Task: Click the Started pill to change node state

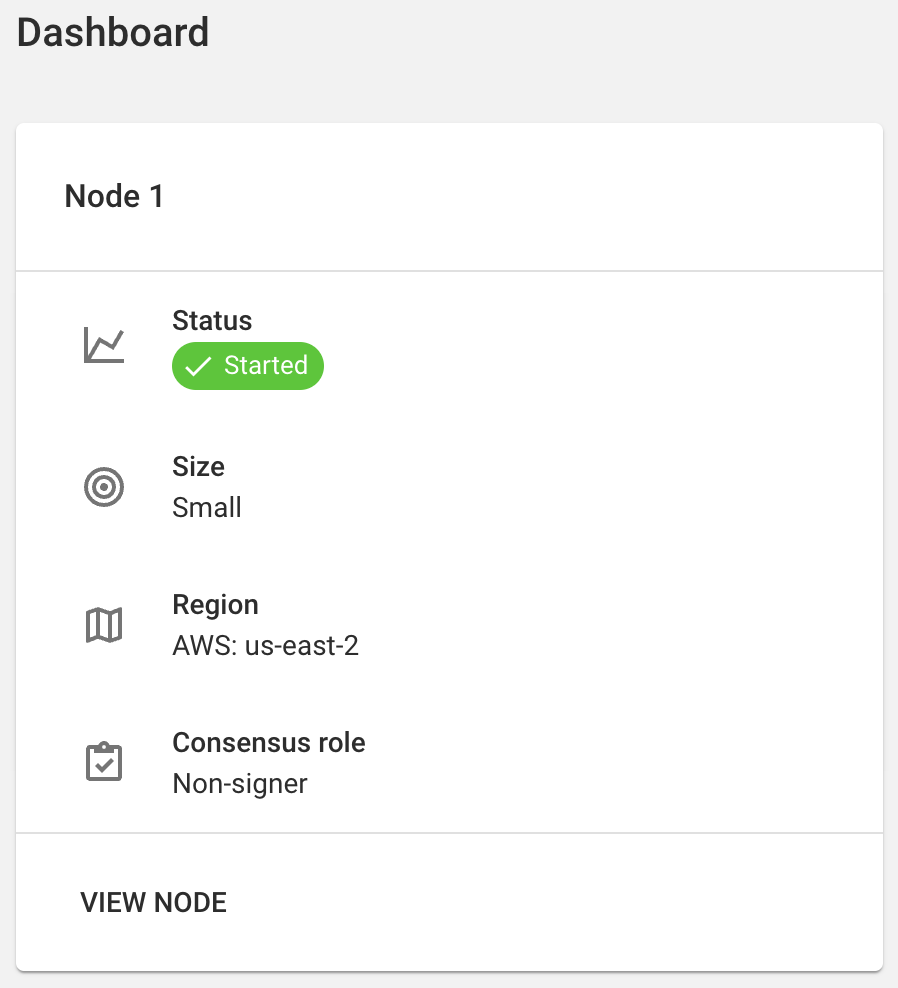Action: tap(247, 365)
